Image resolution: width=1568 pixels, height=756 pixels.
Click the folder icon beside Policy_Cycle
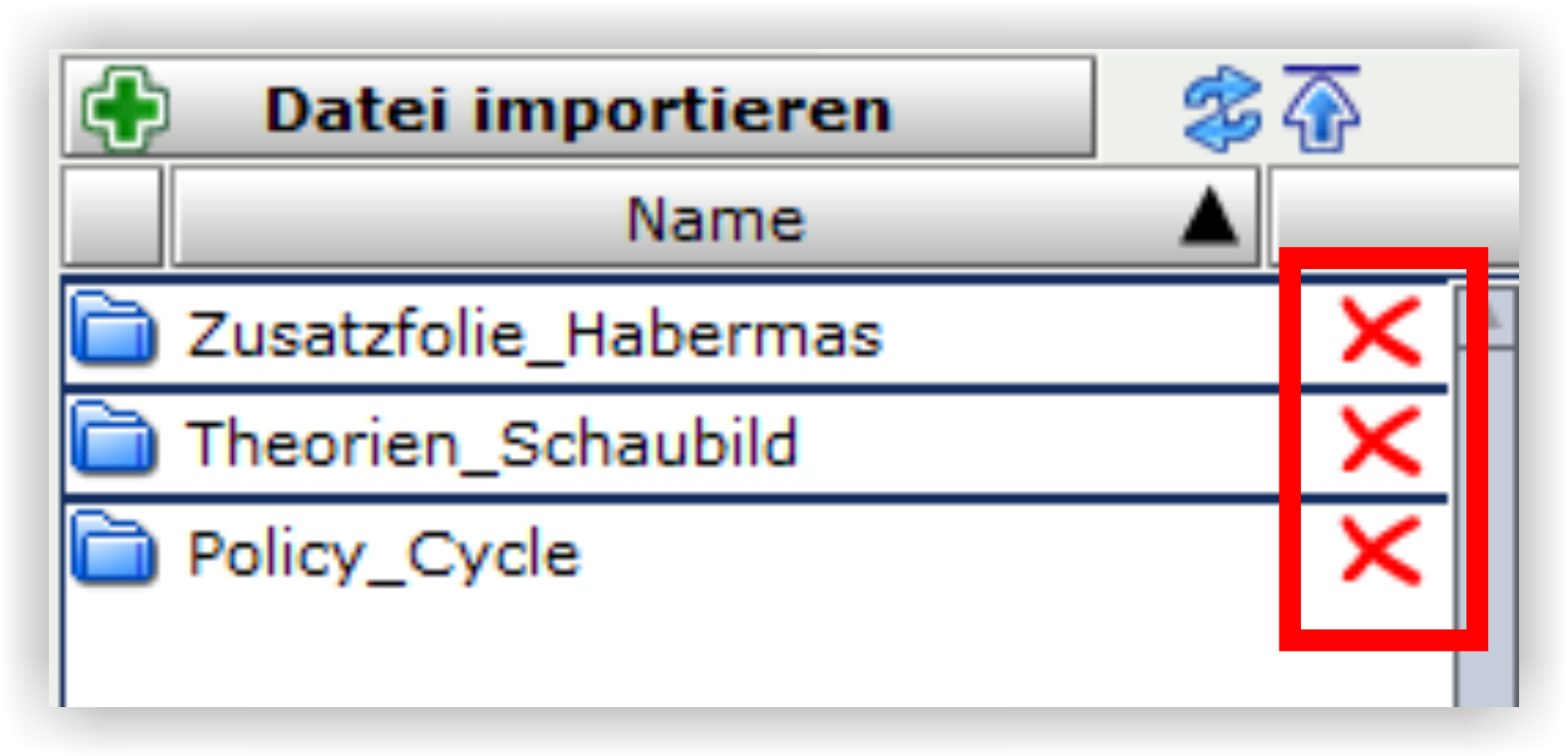[x=114, y=548]
